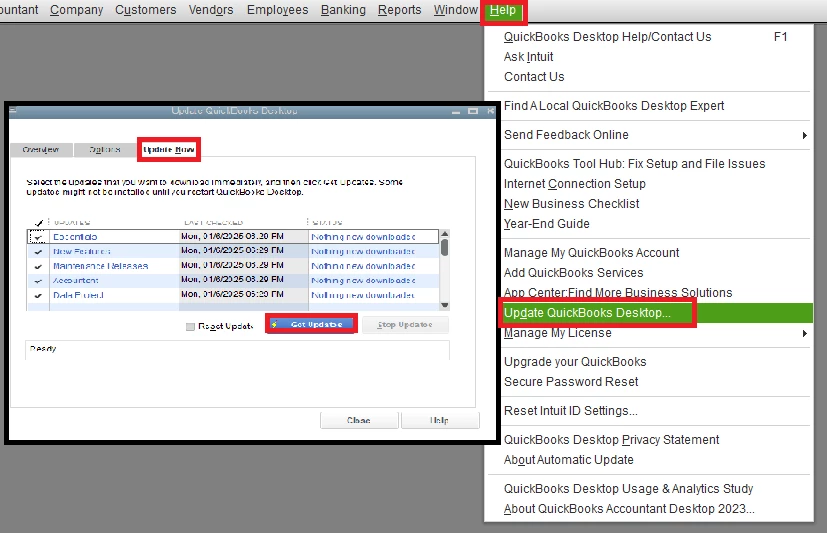The height and width of the screenshot is (533, 827).
Task: Click QuickBooks Tool Hub menu entry
Action: pos(634,164)
